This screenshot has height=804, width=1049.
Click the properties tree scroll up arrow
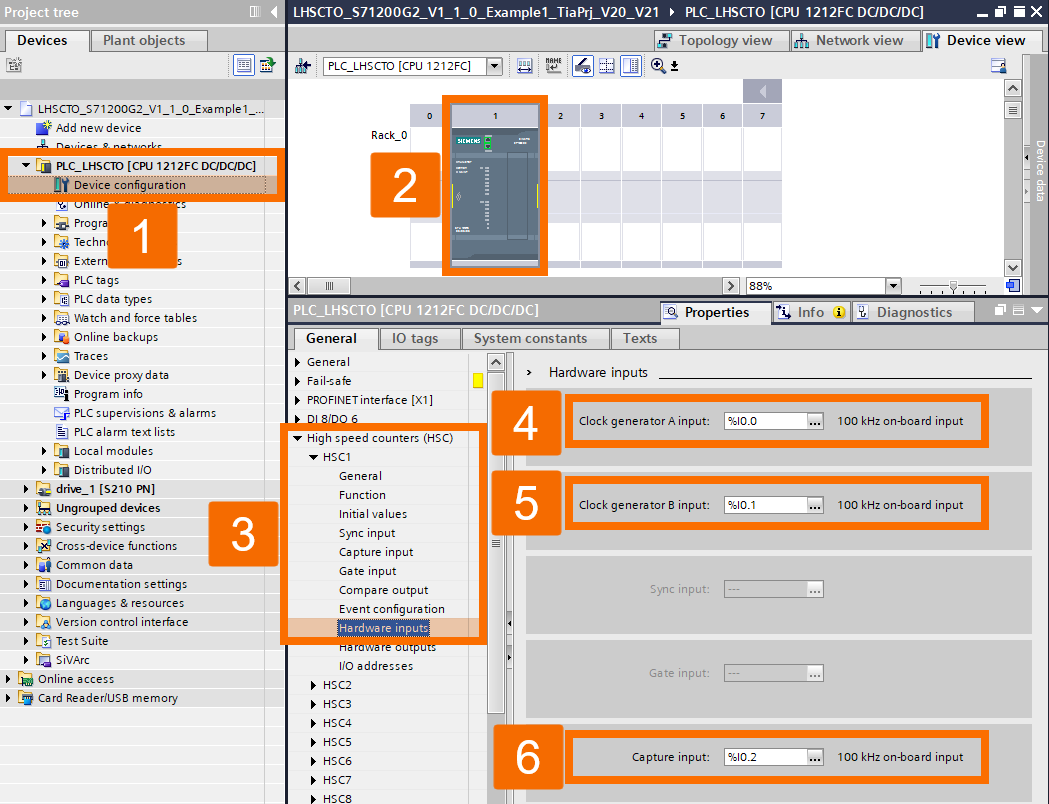coord(496,363)
